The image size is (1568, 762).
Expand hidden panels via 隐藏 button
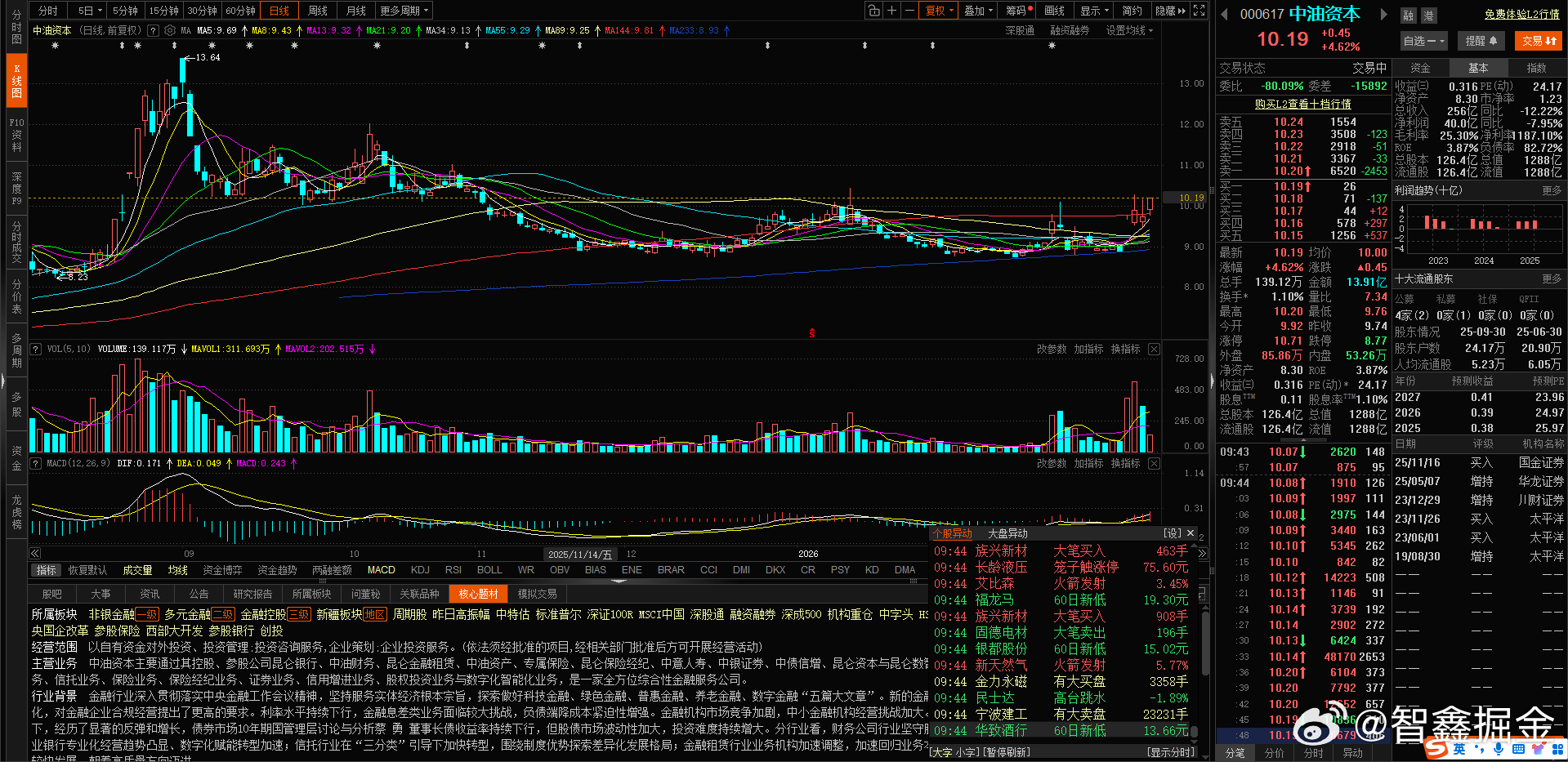click(x=1170, y=11)
